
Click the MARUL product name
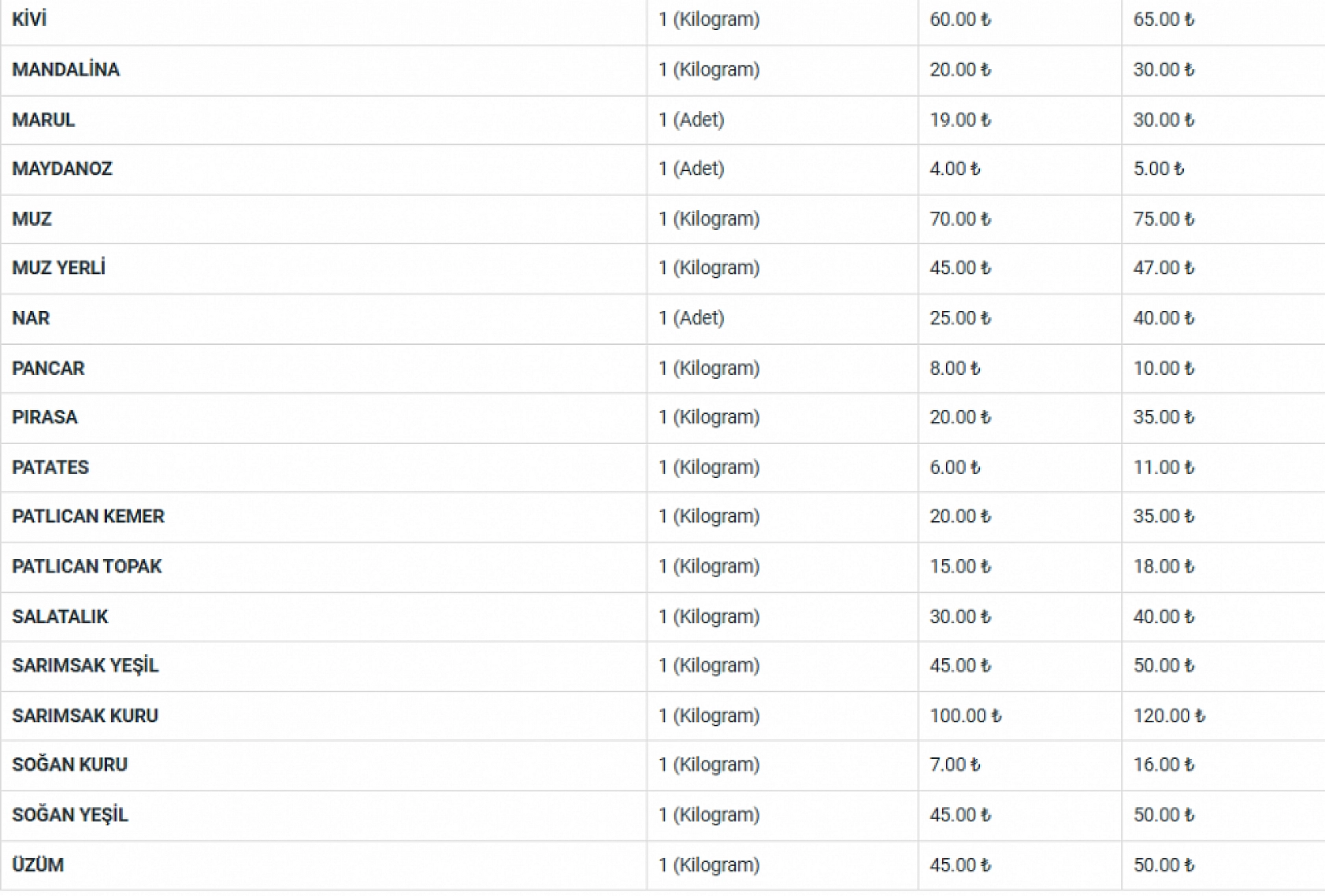[43, 120]
